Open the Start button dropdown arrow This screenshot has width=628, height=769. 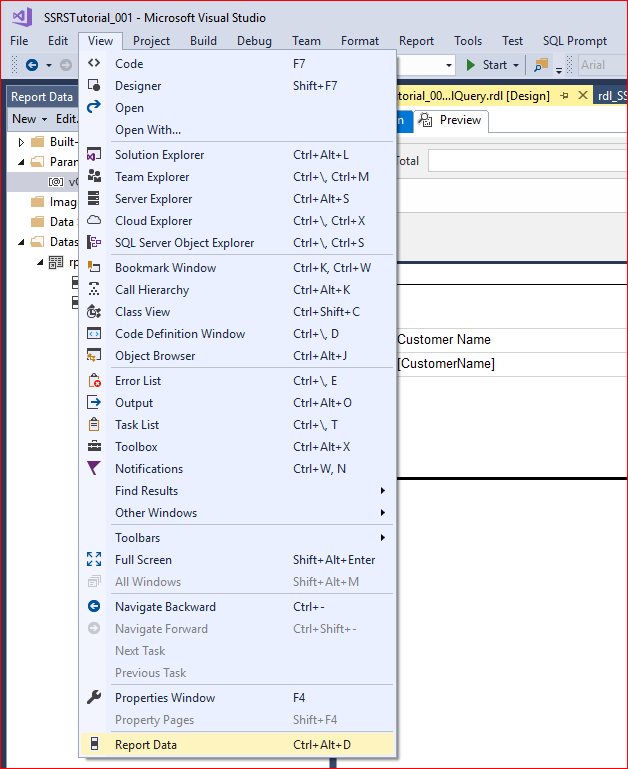tap(516, 65)
